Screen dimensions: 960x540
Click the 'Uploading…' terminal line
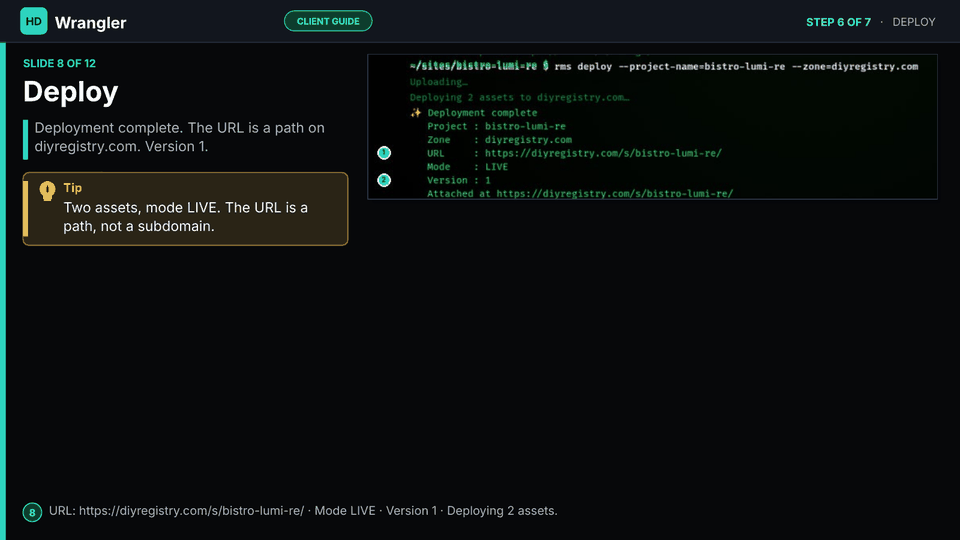point(438,82)
